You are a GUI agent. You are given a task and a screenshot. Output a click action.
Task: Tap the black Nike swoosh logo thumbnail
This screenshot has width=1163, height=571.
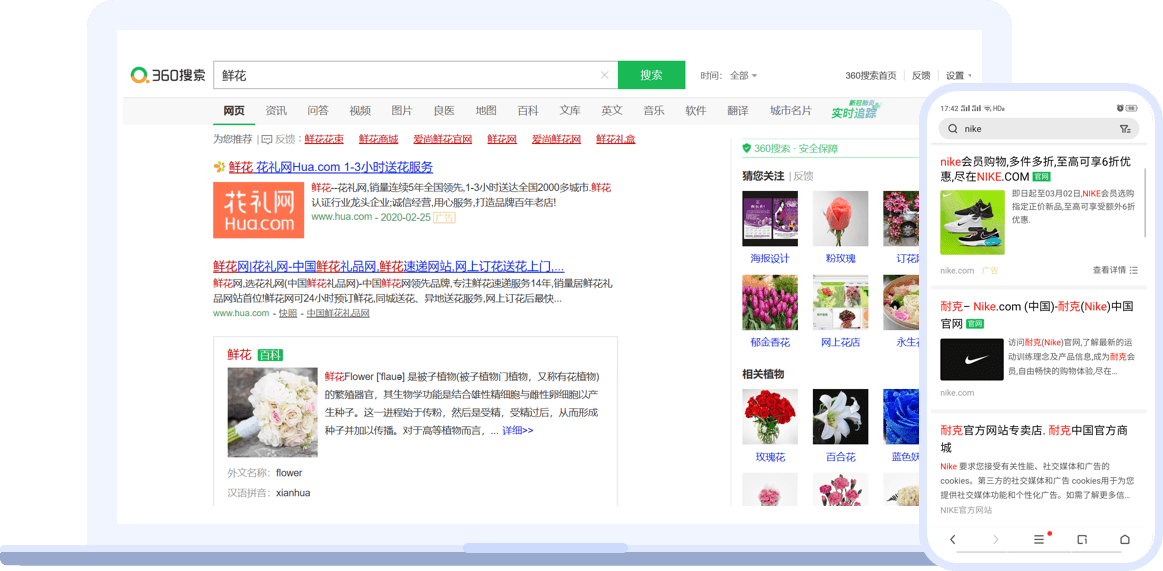click(x=972, y=360)
